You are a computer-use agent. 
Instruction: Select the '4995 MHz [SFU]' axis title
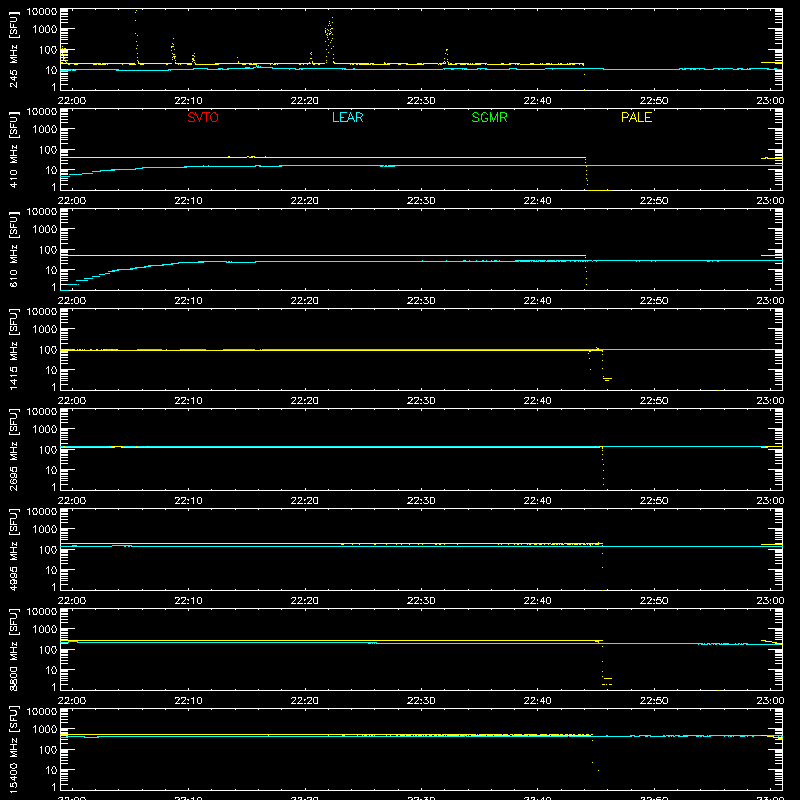coord(14,549)
